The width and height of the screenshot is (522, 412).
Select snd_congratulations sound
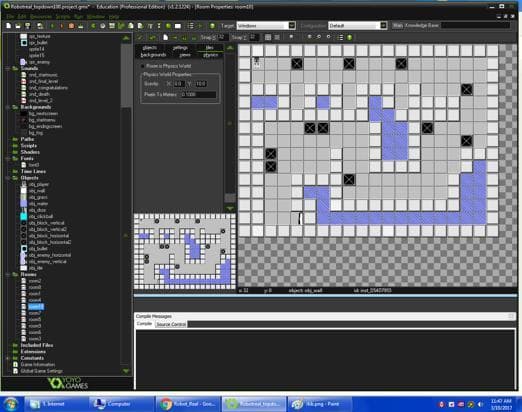(48, 88)
